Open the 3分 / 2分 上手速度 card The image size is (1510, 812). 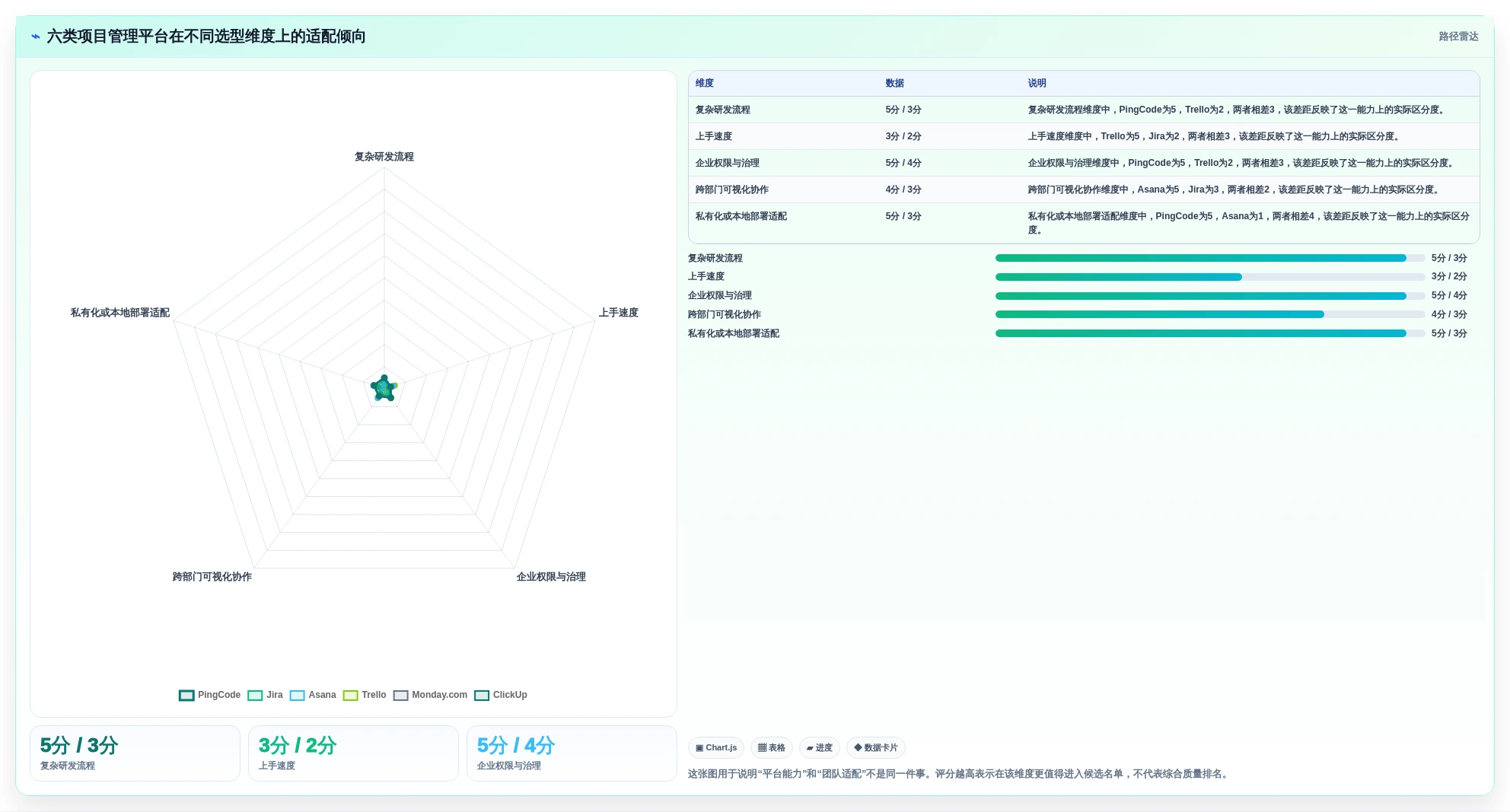point(353,753)
